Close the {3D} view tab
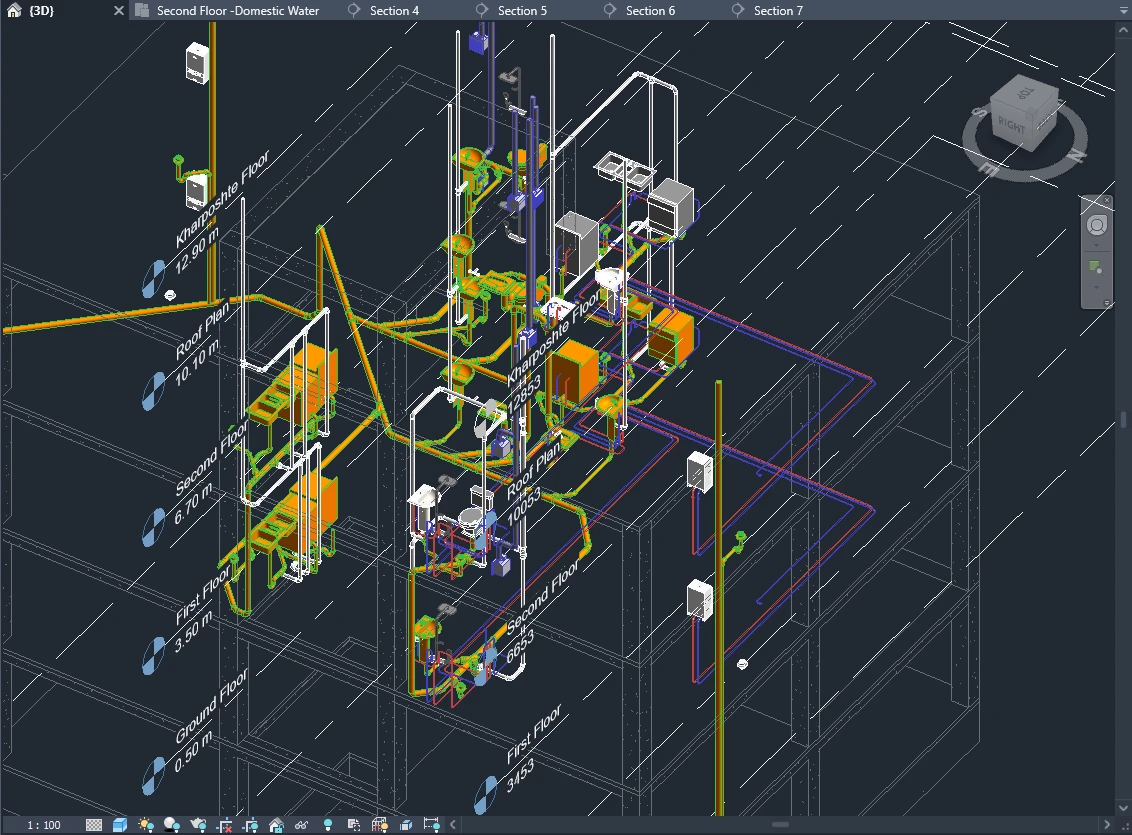 (119, 11)
